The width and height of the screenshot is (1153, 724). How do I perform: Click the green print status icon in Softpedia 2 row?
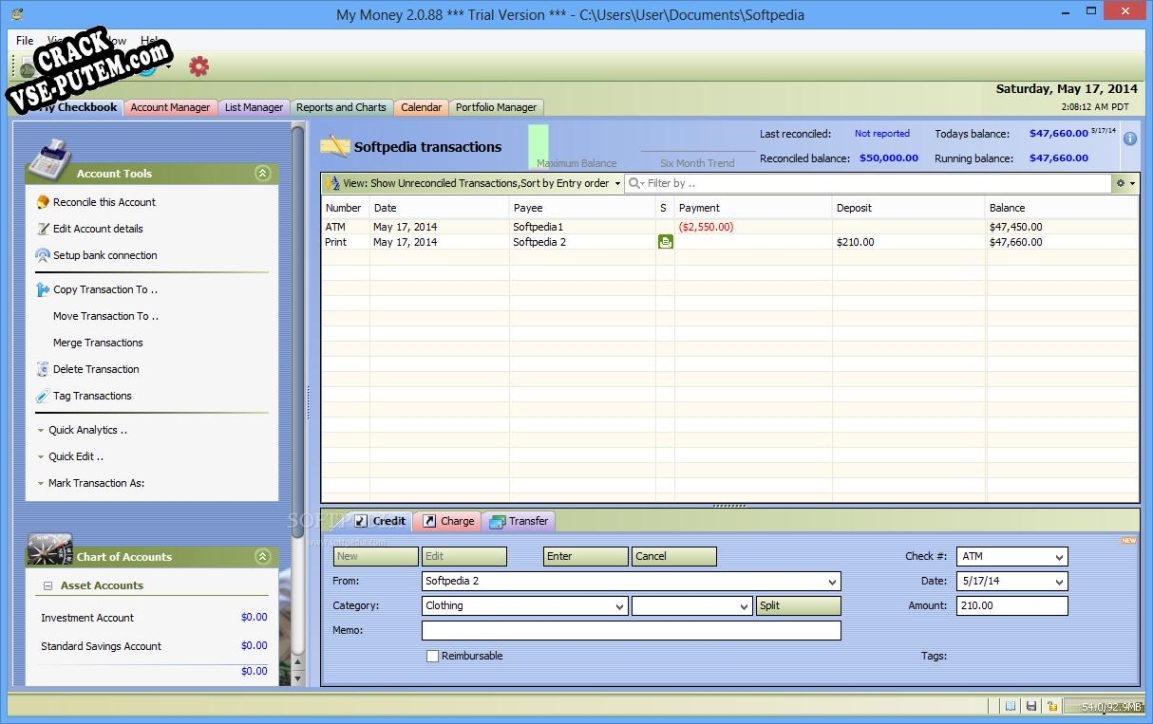tap(665, 242)
